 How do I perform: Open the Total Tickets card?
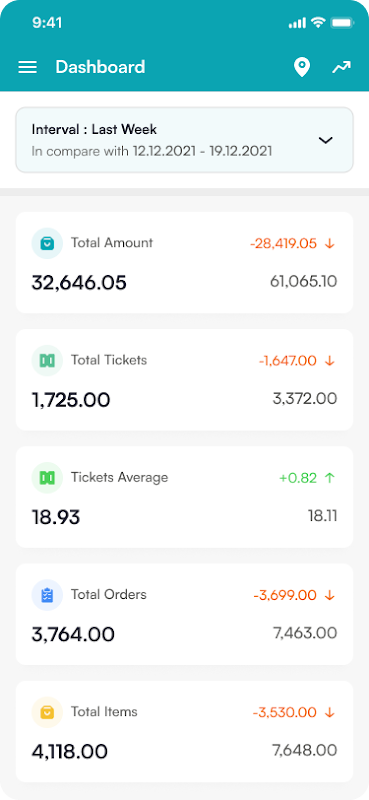(184, 380)
